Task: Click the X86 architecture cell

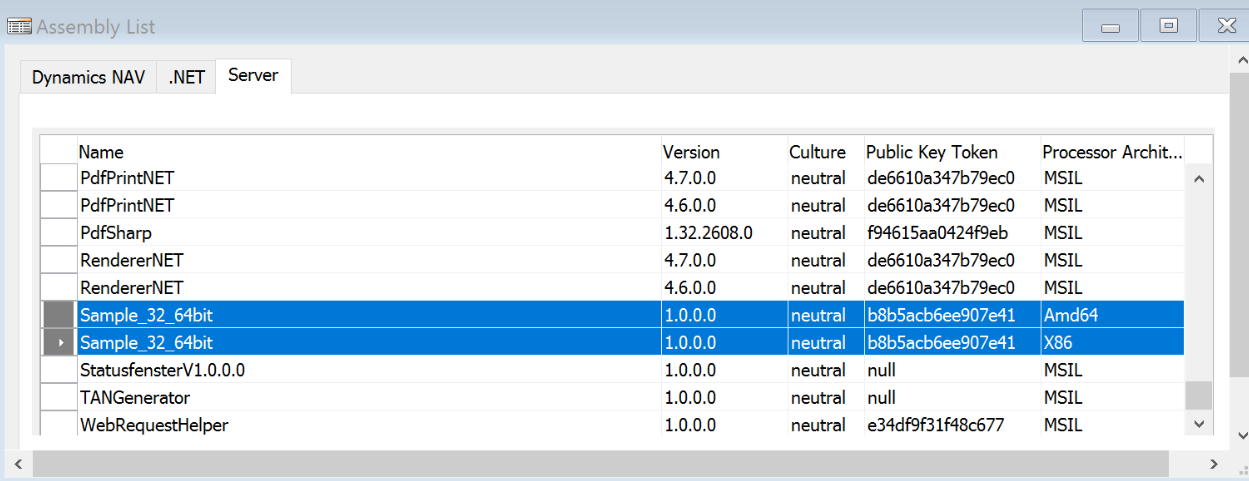Action: click(x=1112, y=343)
